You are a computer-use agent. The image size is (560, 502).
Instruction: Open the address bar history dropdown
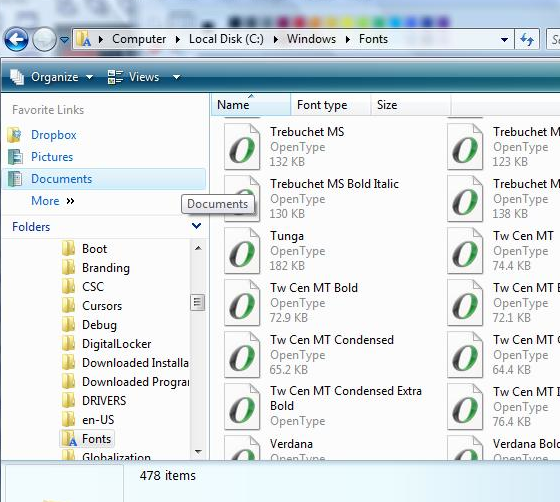pos(504,39)
